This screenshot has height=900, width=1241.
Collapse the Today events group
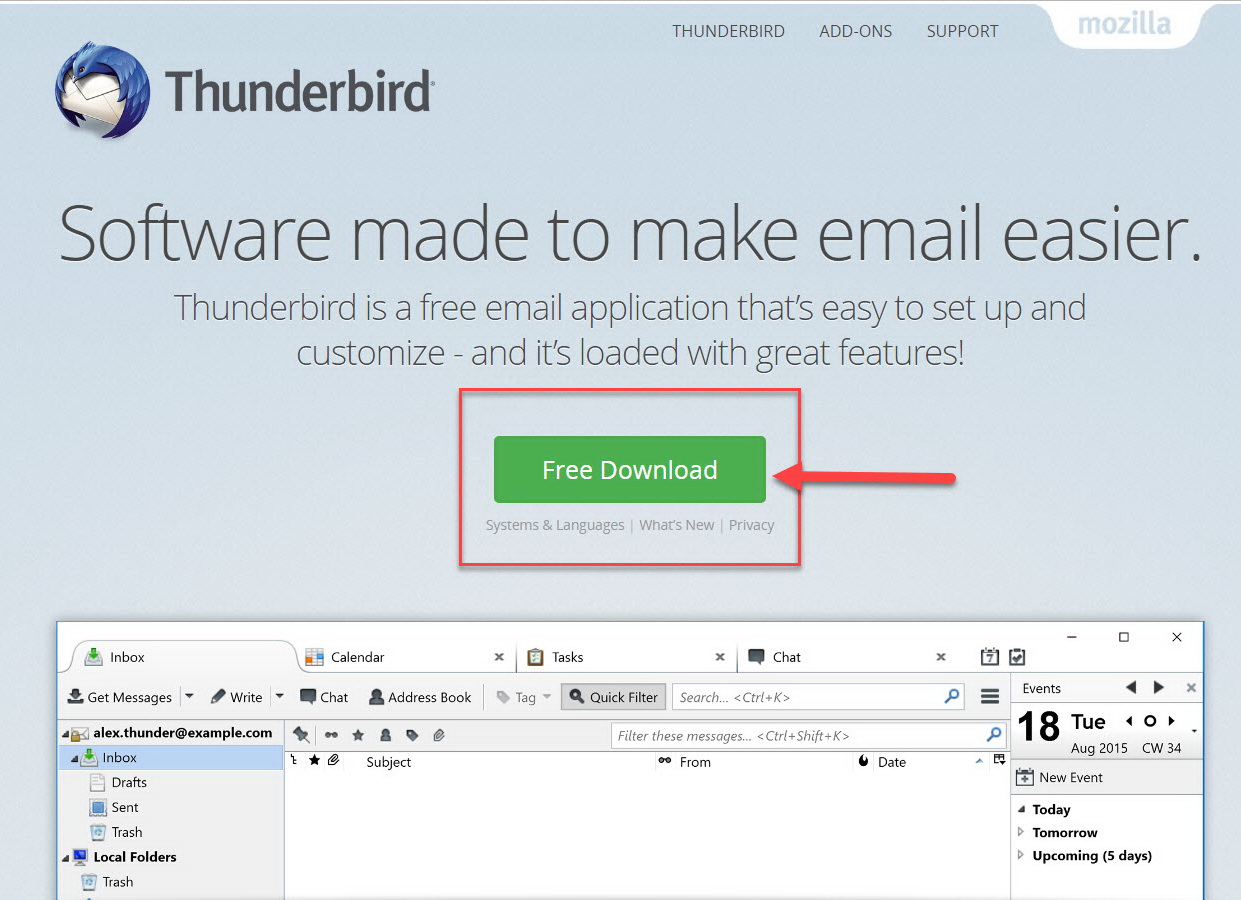pyautogui.click(x=1021, y=809)
